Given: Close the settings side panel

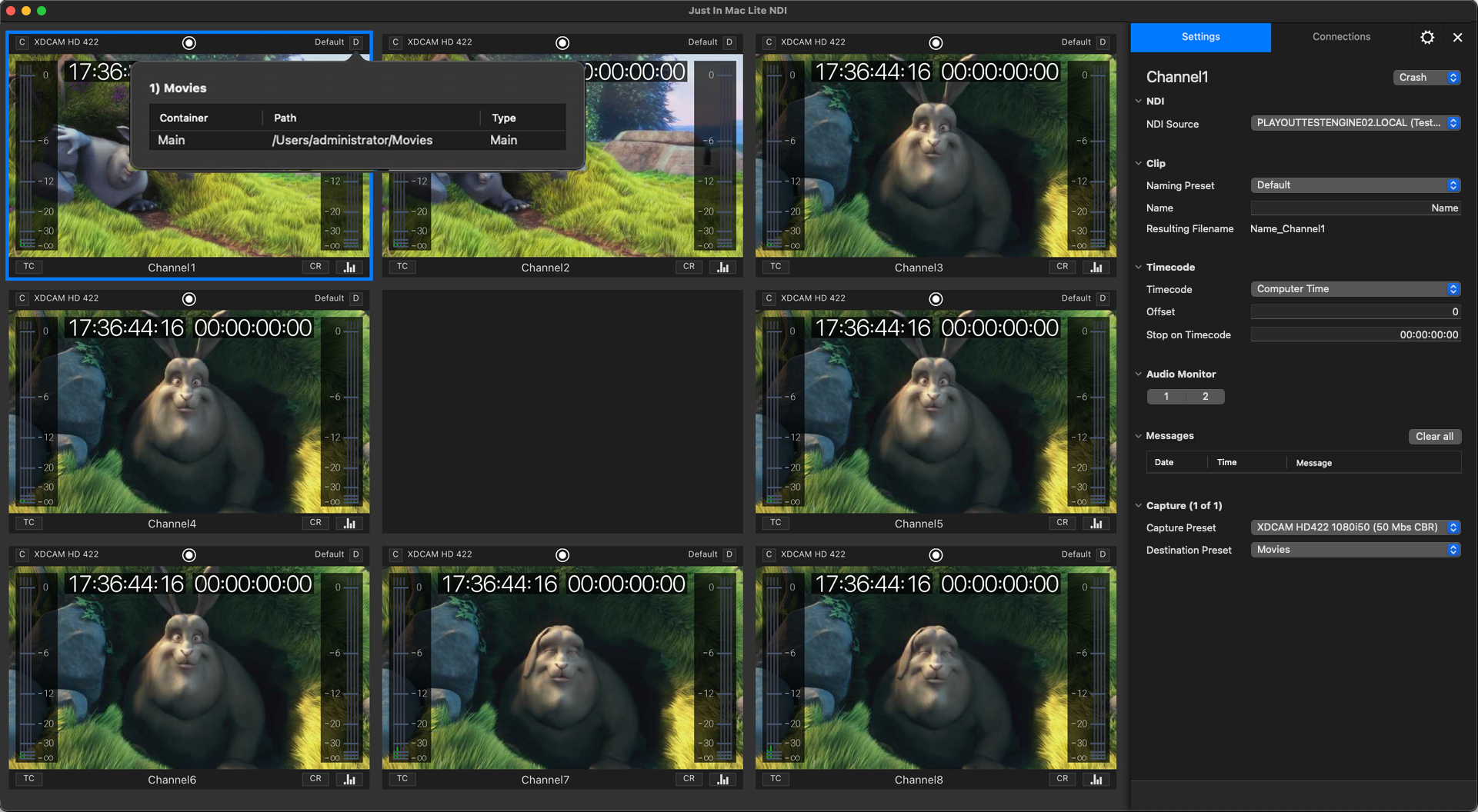Looking at the screenshot, I should [x=1457, y=37].
